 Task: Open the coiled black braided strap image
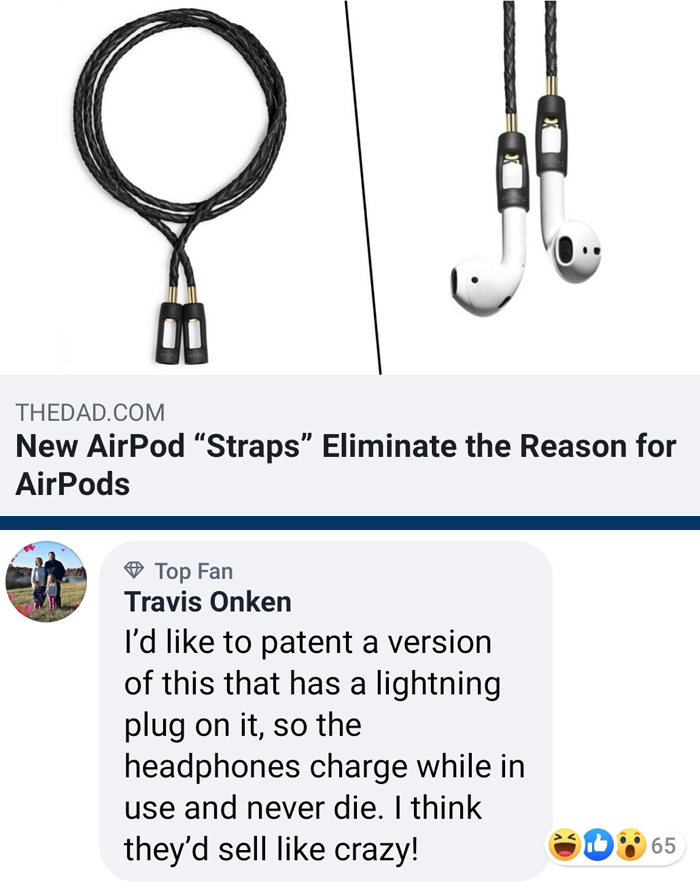click(x=180, y=185)
